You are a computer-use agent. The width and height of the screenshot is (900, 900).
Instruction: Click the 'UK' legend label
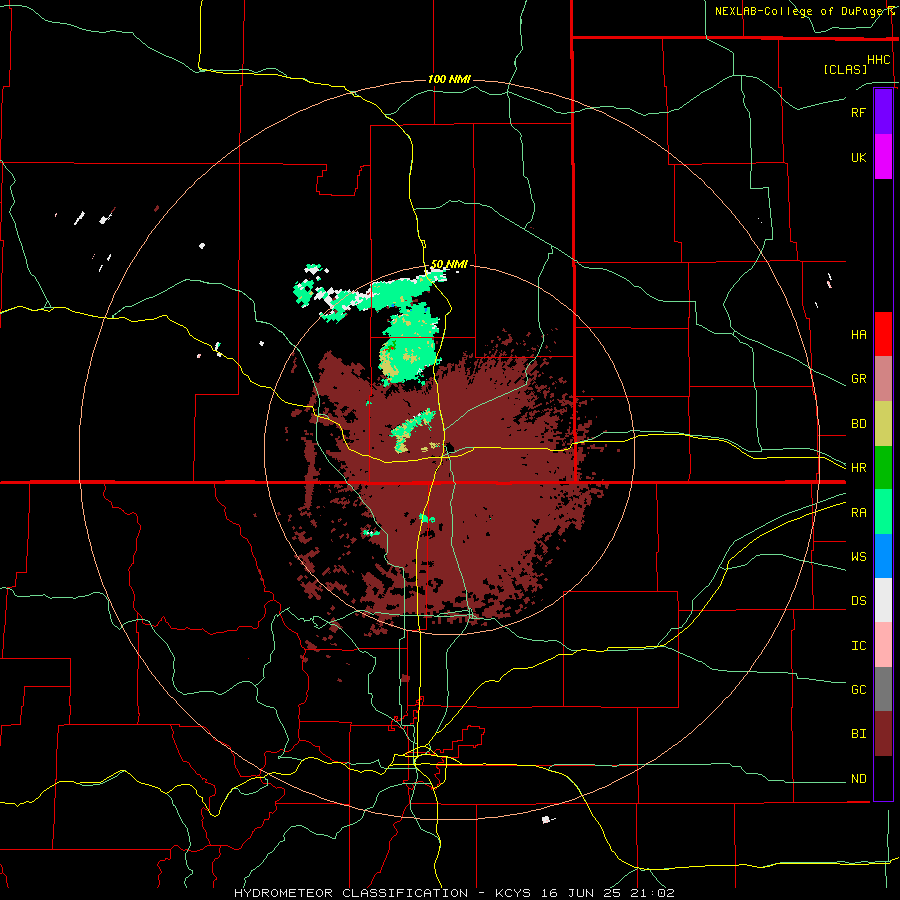coord(858,158)
